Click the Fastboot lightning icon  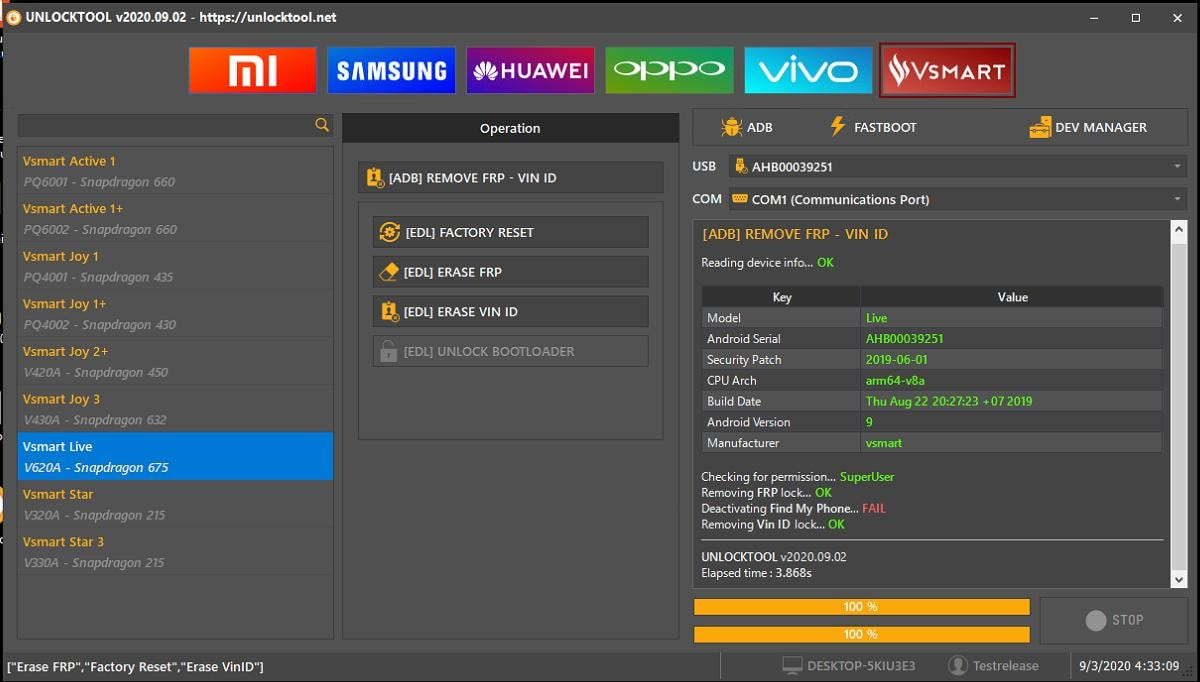(x=838, y=126)
